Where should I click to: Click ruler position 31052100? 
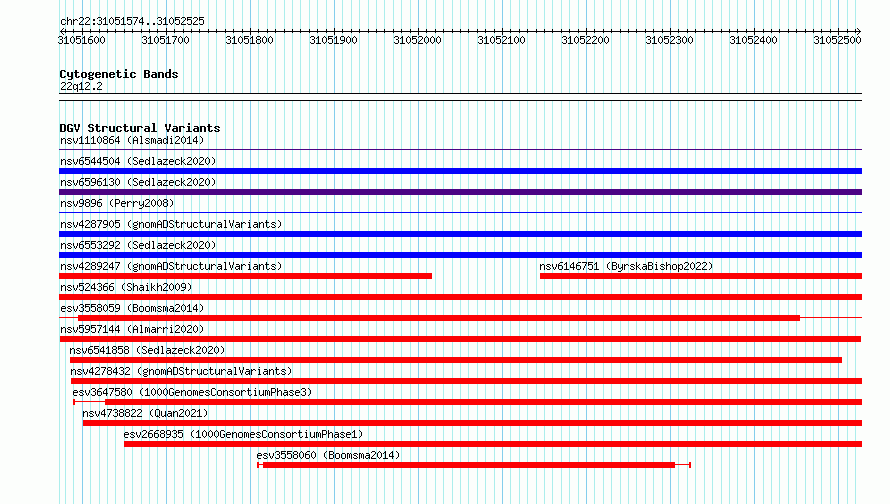tap(502, 40)
